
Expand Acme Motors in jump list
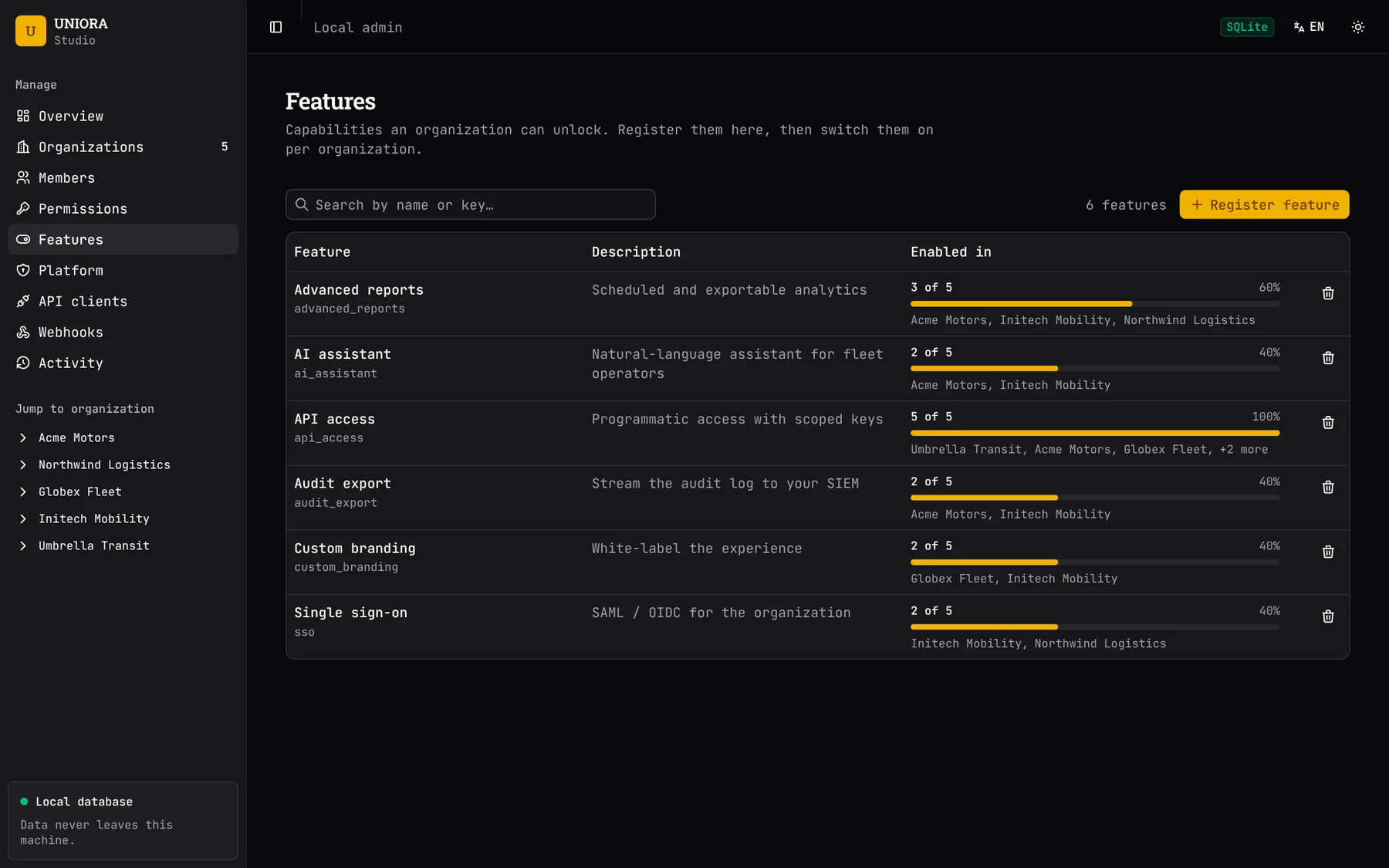[x=23, y=437]
